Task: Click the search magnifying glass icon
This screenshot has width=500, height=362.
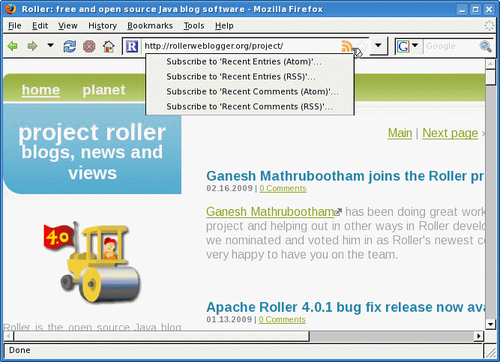Action: click(x=486, y=46)
